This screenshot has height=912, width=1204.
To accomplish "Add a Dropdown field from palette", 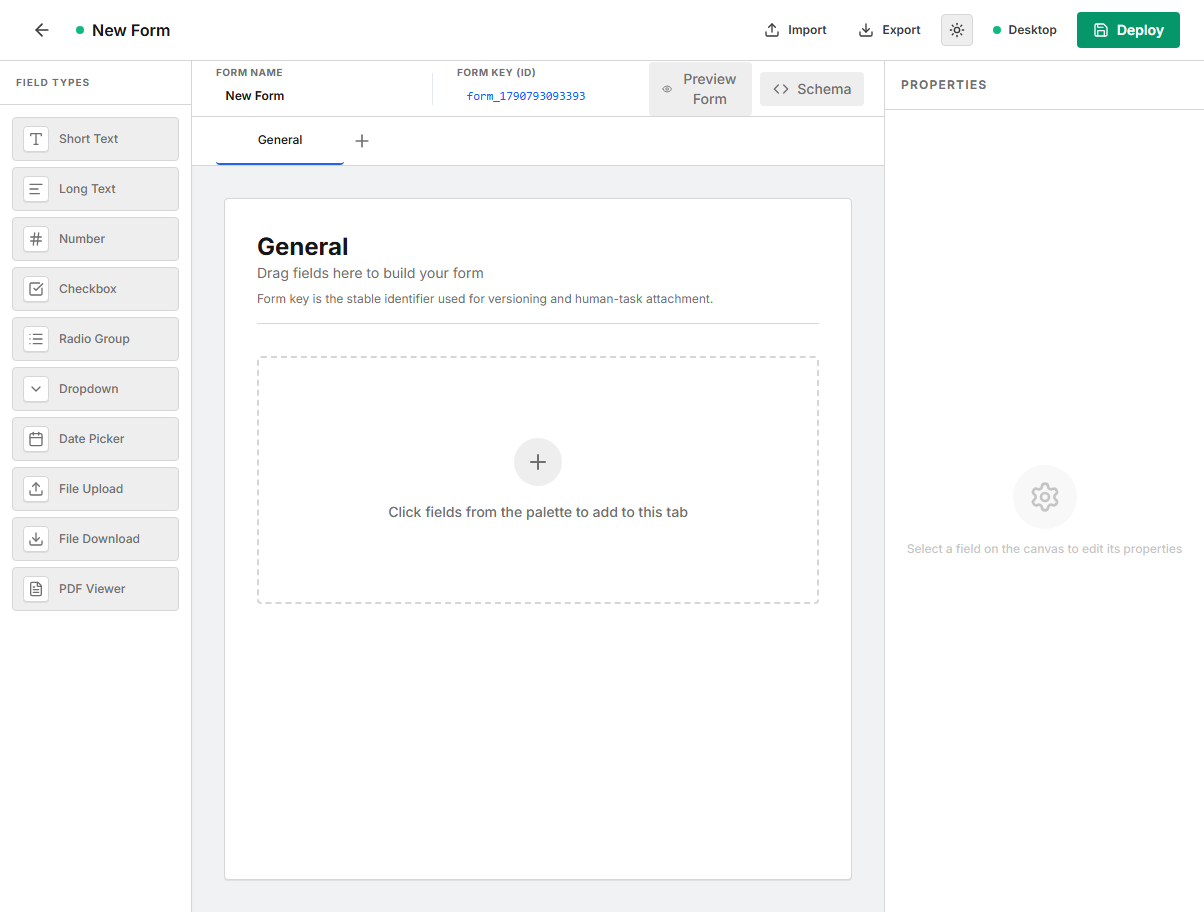I will coord(95,389).
